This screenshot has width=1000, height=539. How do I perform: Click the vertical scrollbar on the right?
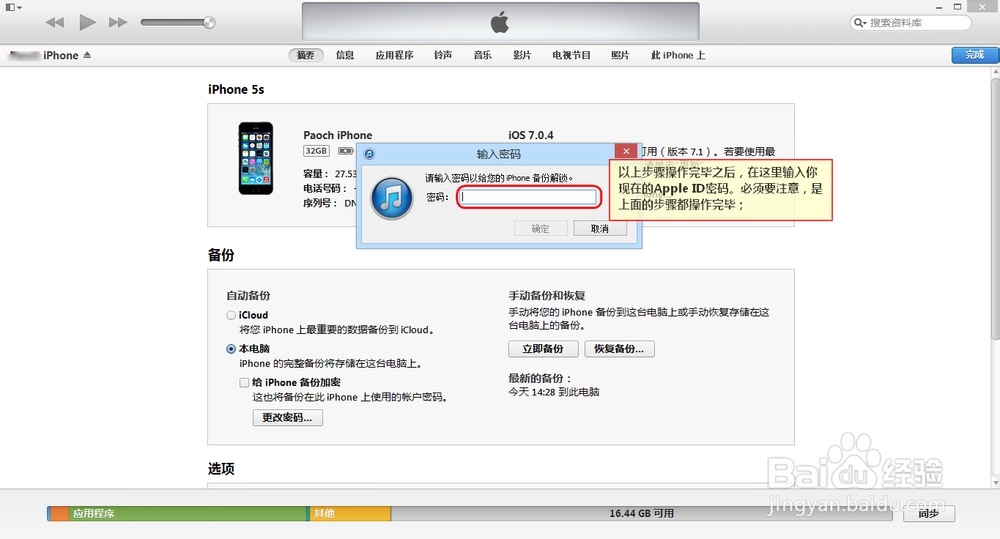pyautogui.click(x=995, y=210)
